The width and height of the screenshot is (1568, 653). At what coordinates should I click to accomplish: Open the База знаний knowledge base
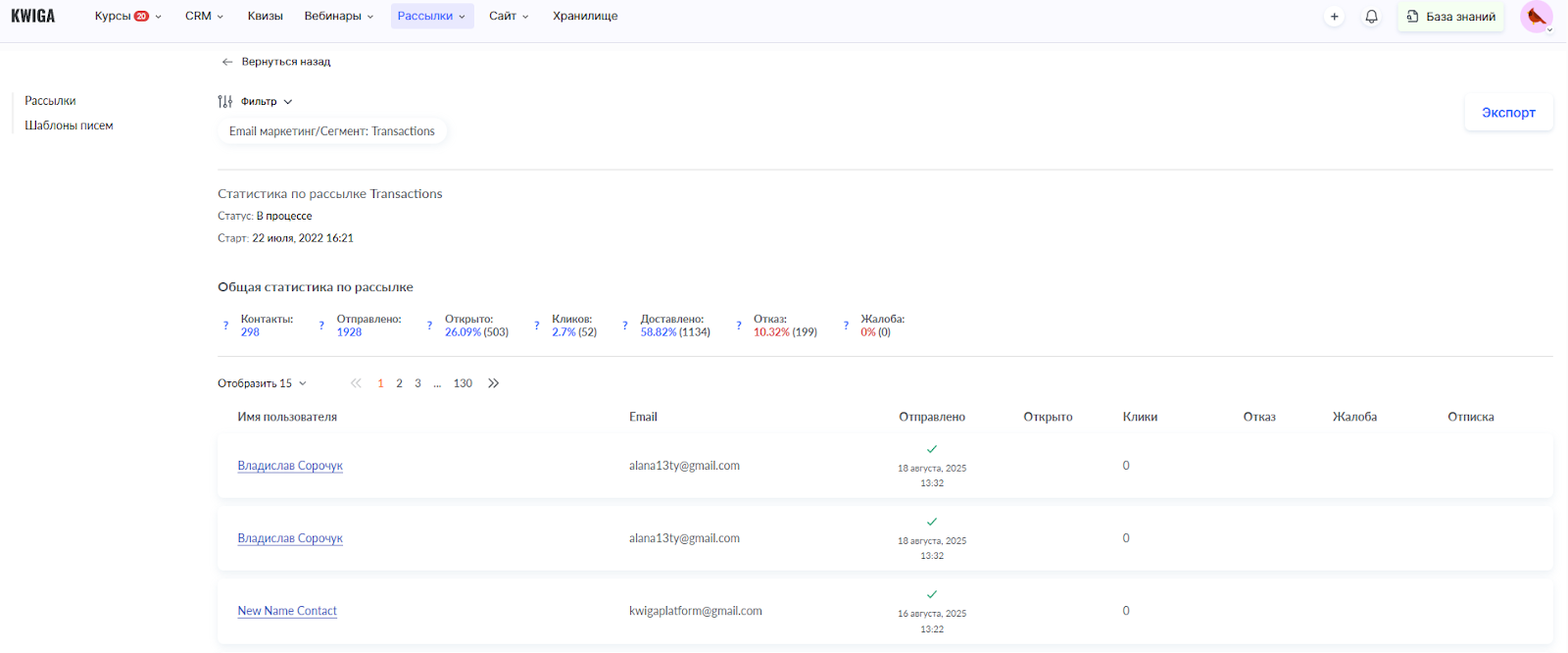(x=1450, y=17)
